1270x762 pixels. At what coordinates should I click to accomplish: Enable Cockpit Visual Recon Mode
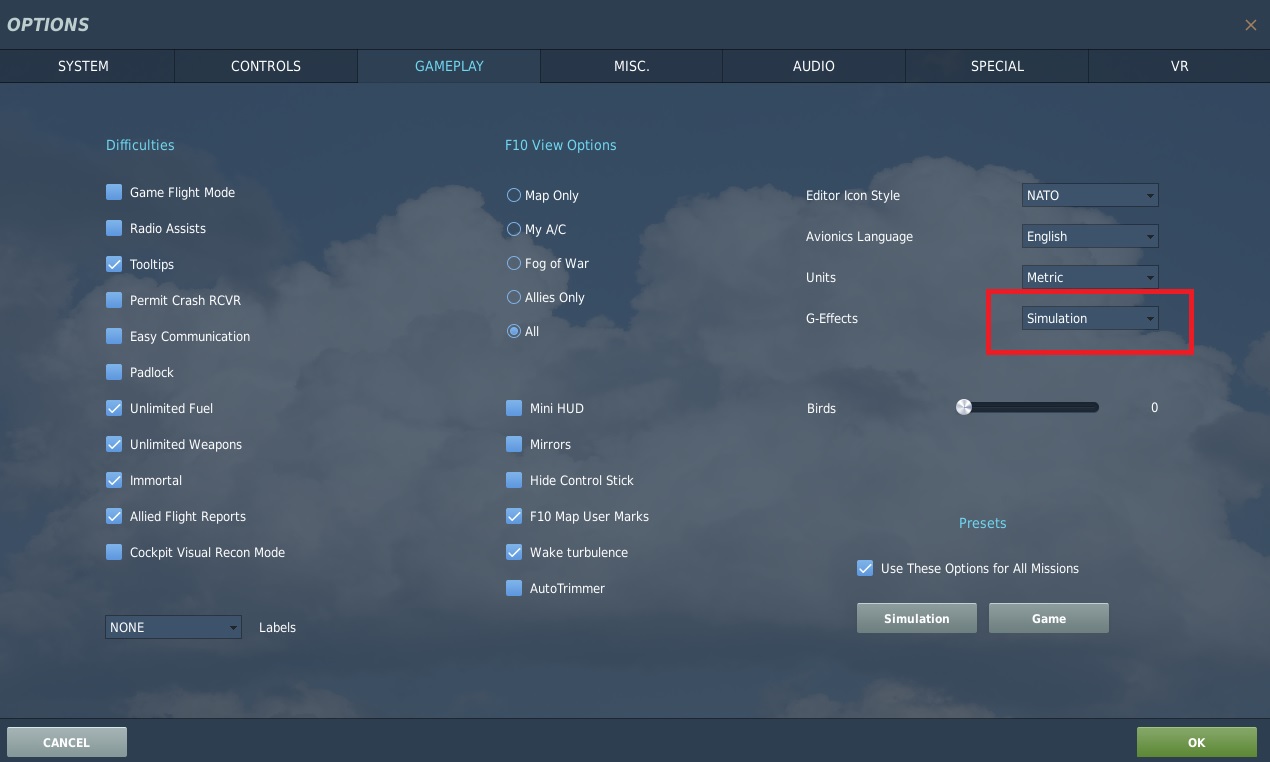114,552
